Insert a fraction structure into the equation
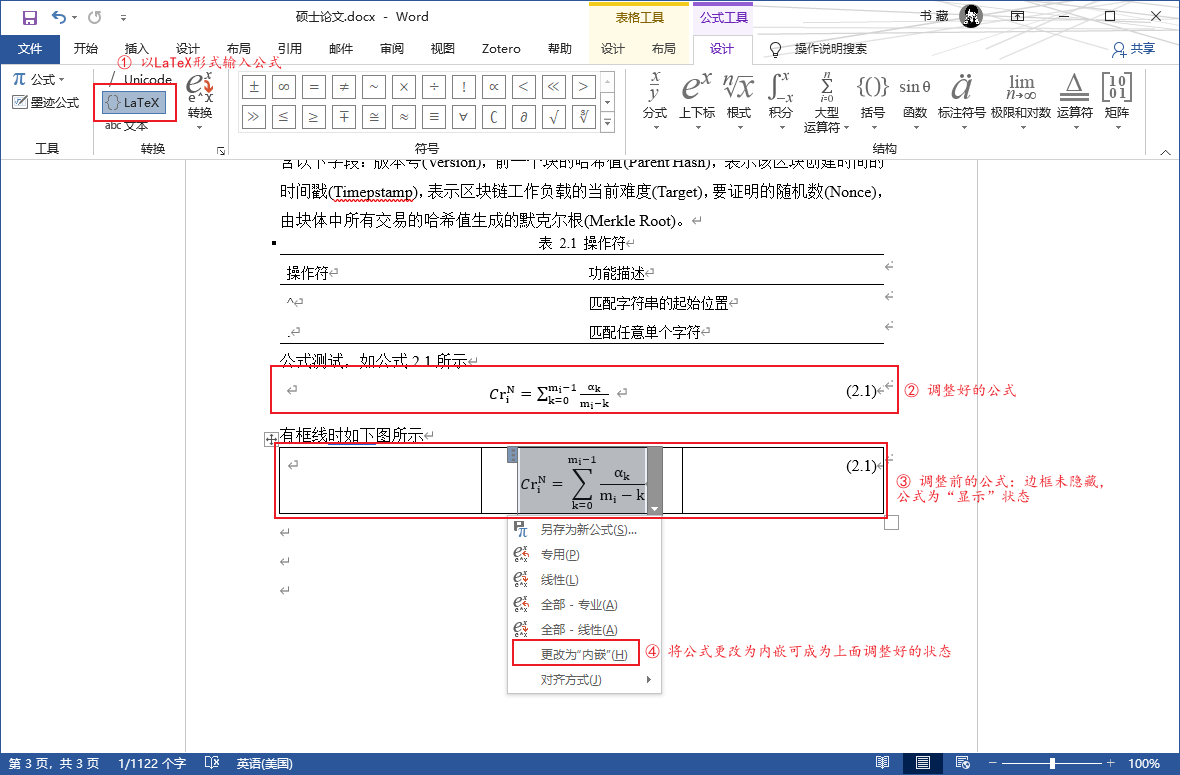Screen dimensions: 1180x775 coord(654,97)
